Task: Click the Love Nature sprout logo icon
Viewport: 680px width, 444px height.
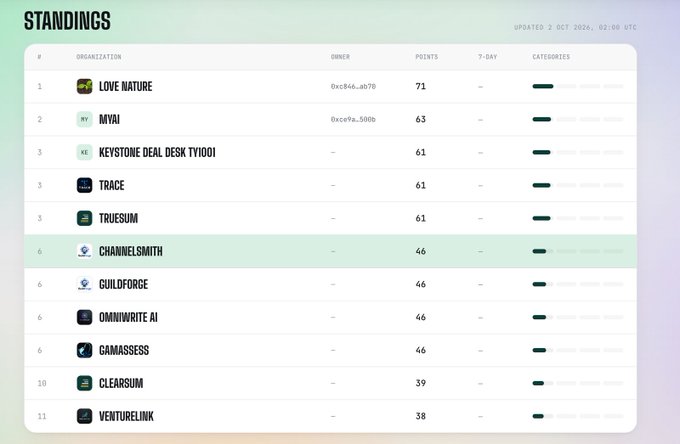Action: coord(85,86)
